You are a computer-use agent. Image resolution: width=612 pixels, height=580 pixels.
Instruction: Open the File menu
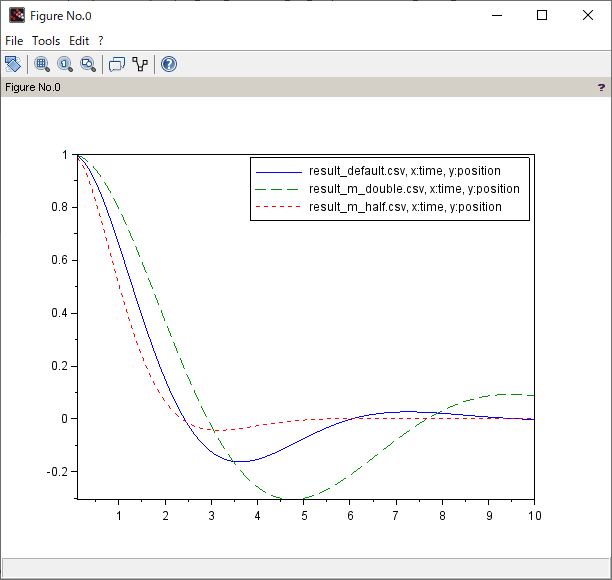tap(14, 41)
